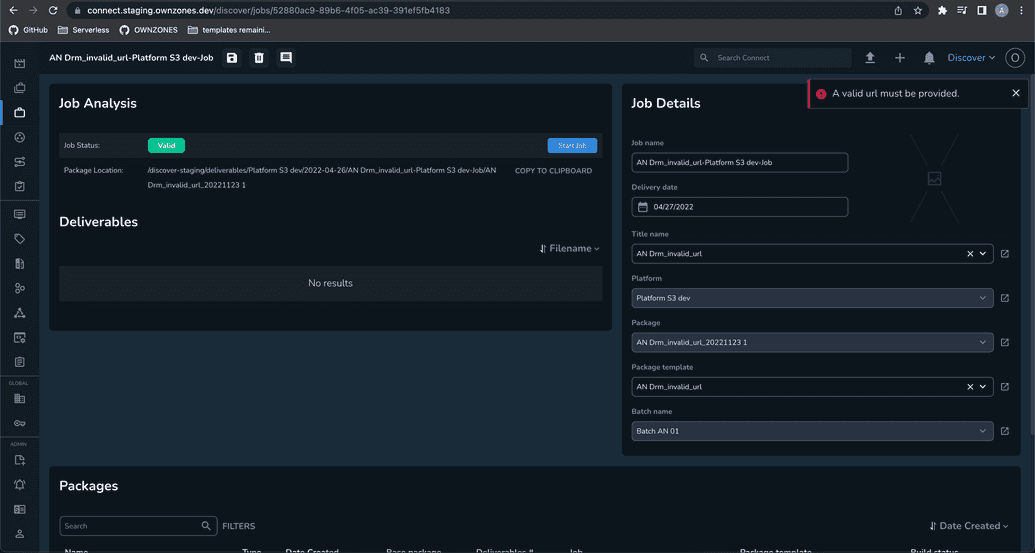Open Date Created sort dropdown in Packages

coord(969,526)
